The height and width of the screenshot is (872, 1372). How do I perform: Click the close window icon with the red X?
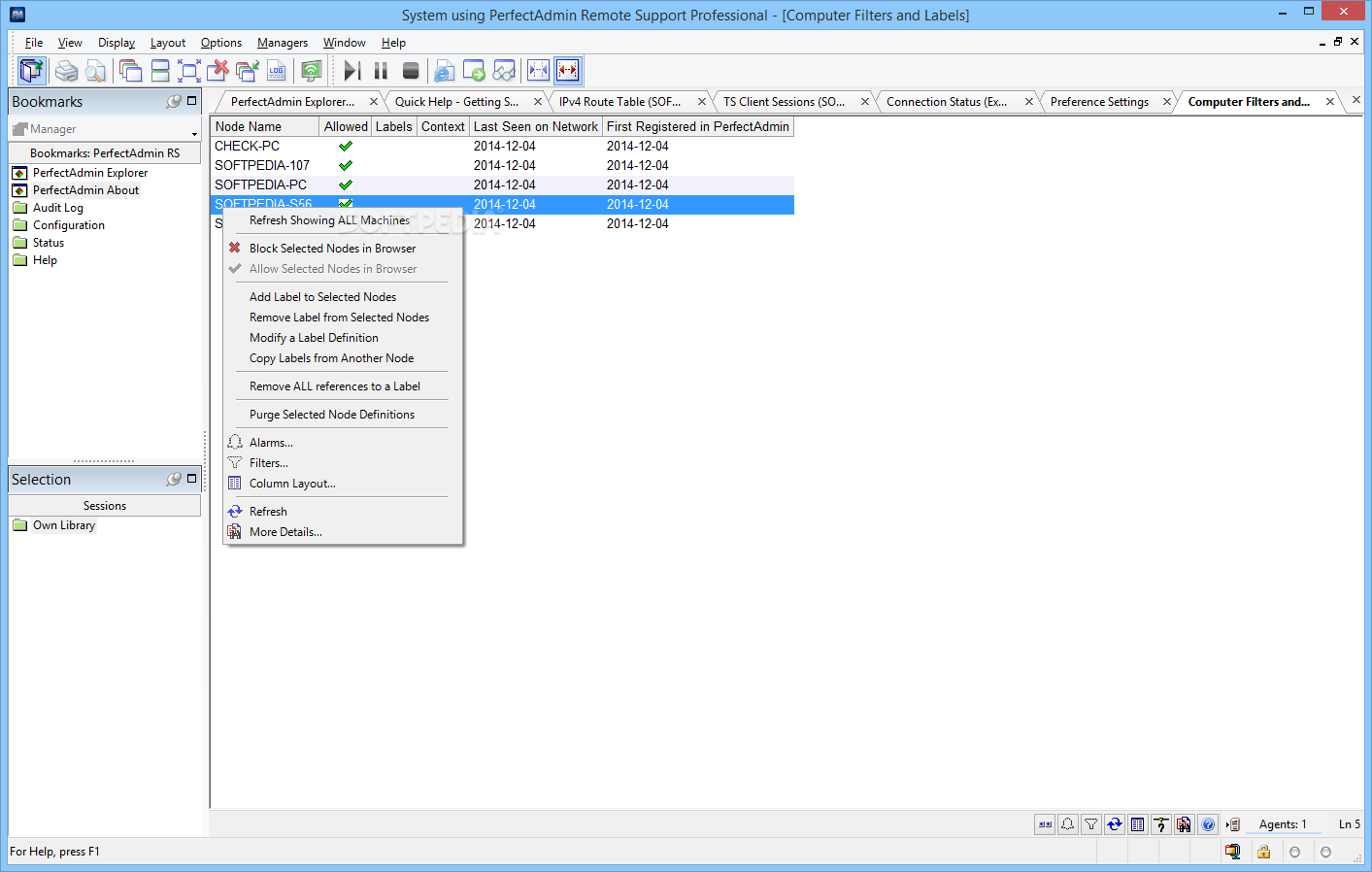tap(218, 71)
